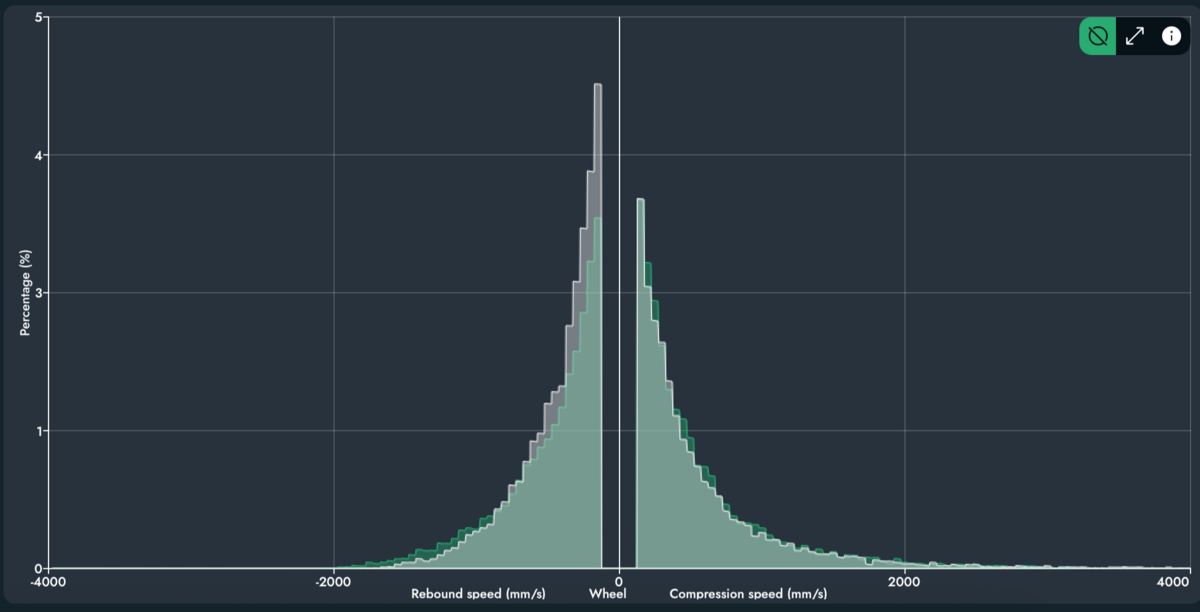Click the -4000 tick label

(48, 581)
